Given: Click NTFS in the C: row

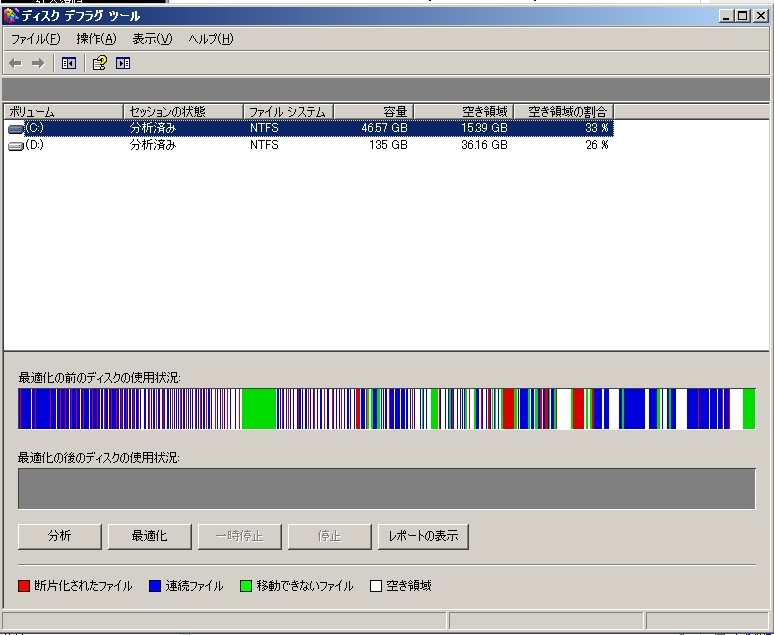Looking at the screenshot, I should click(264, 128).
